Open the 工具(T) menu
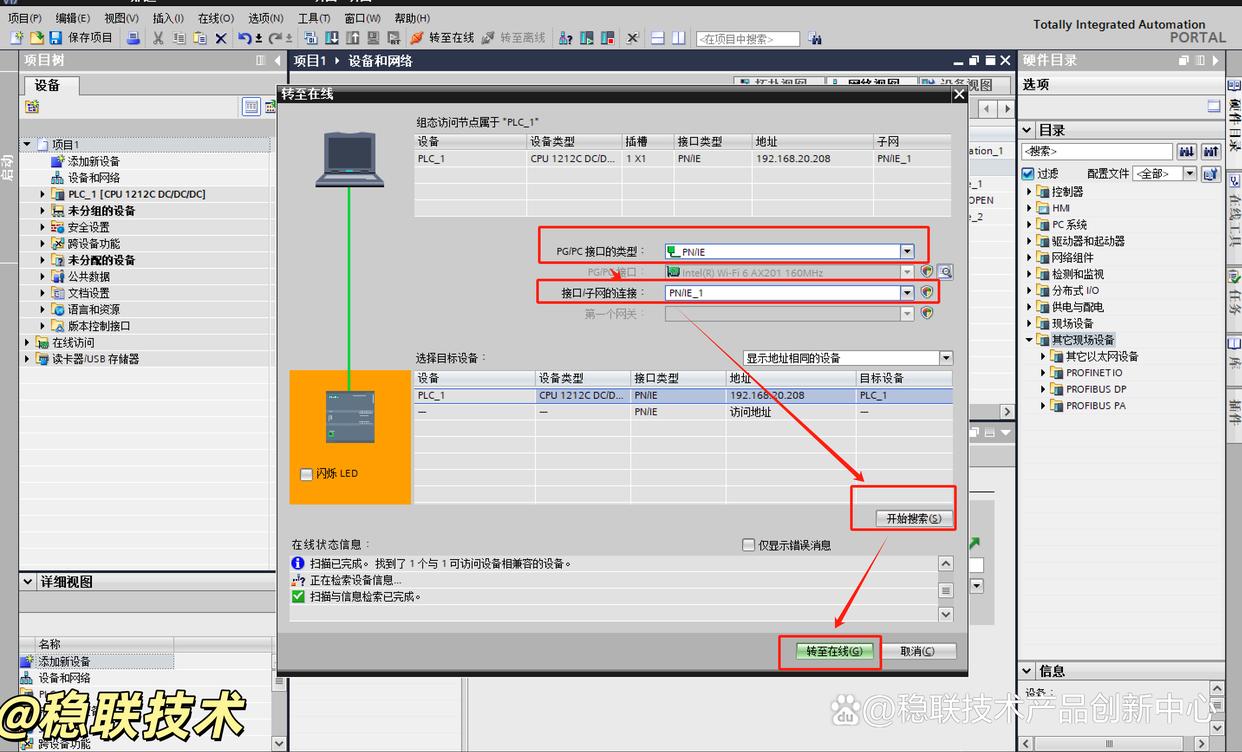1242x752 pixels. (314, 18)
